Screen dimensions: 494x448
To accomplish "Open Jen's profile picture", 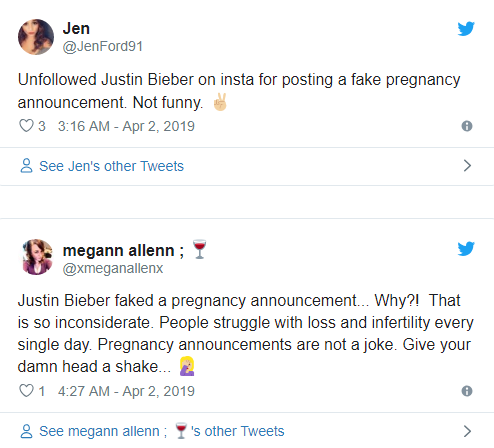I will pyautogui.click(x=36, y=37).
